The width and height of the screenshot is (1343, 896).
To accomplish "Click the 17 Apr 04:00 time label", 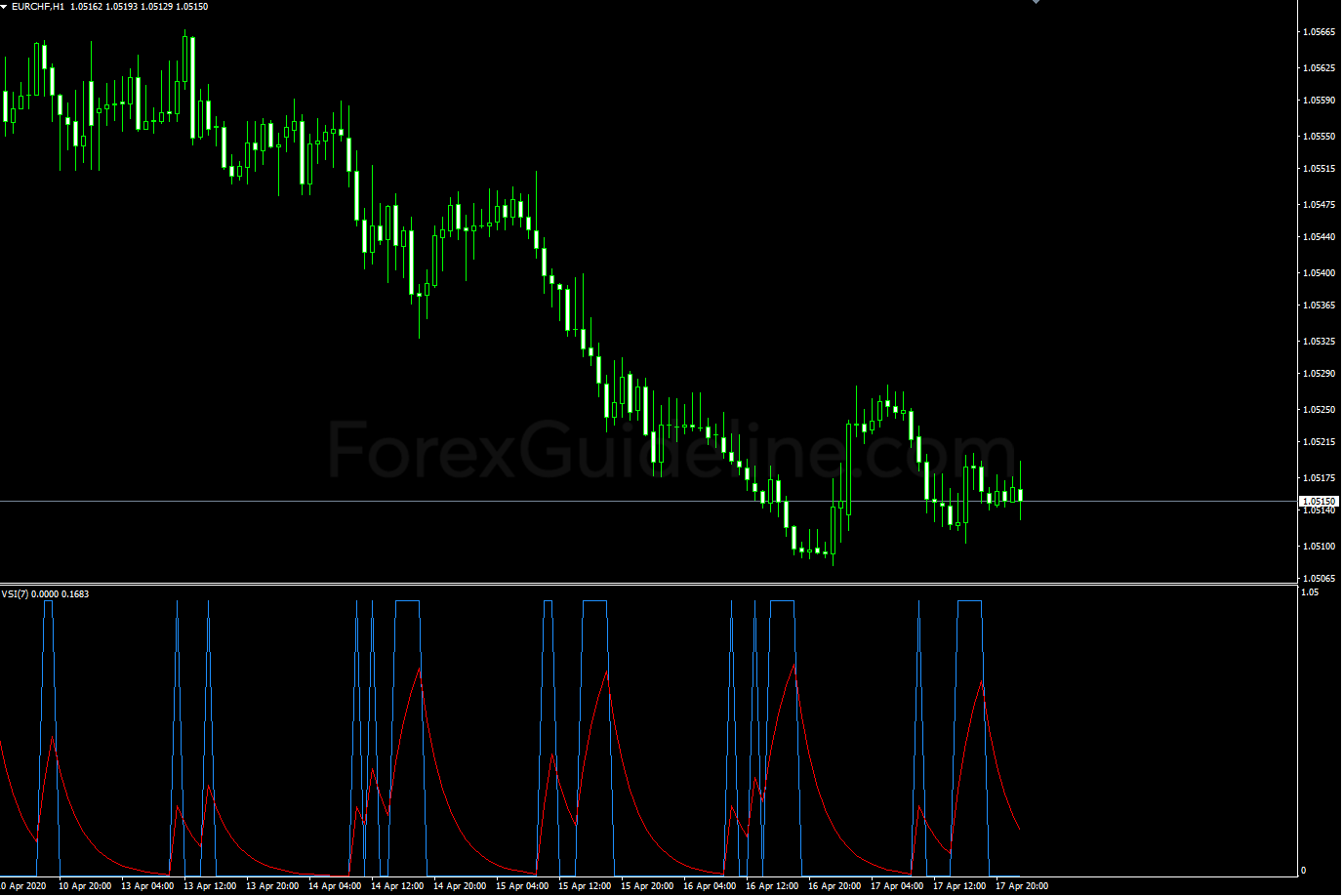I will tap(897, 886).
